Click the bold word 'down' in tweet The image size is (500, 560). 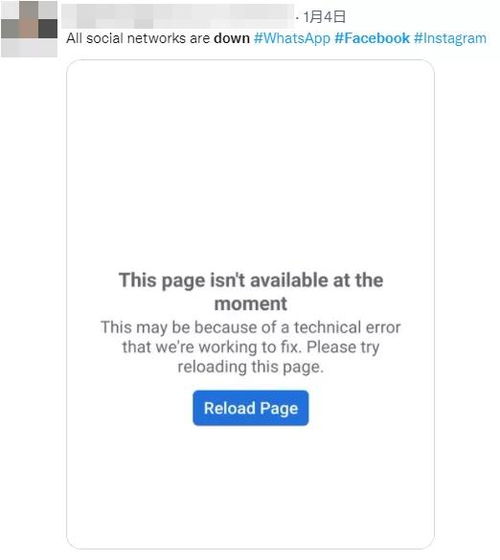pyautogui.click(x=231, y=38)
